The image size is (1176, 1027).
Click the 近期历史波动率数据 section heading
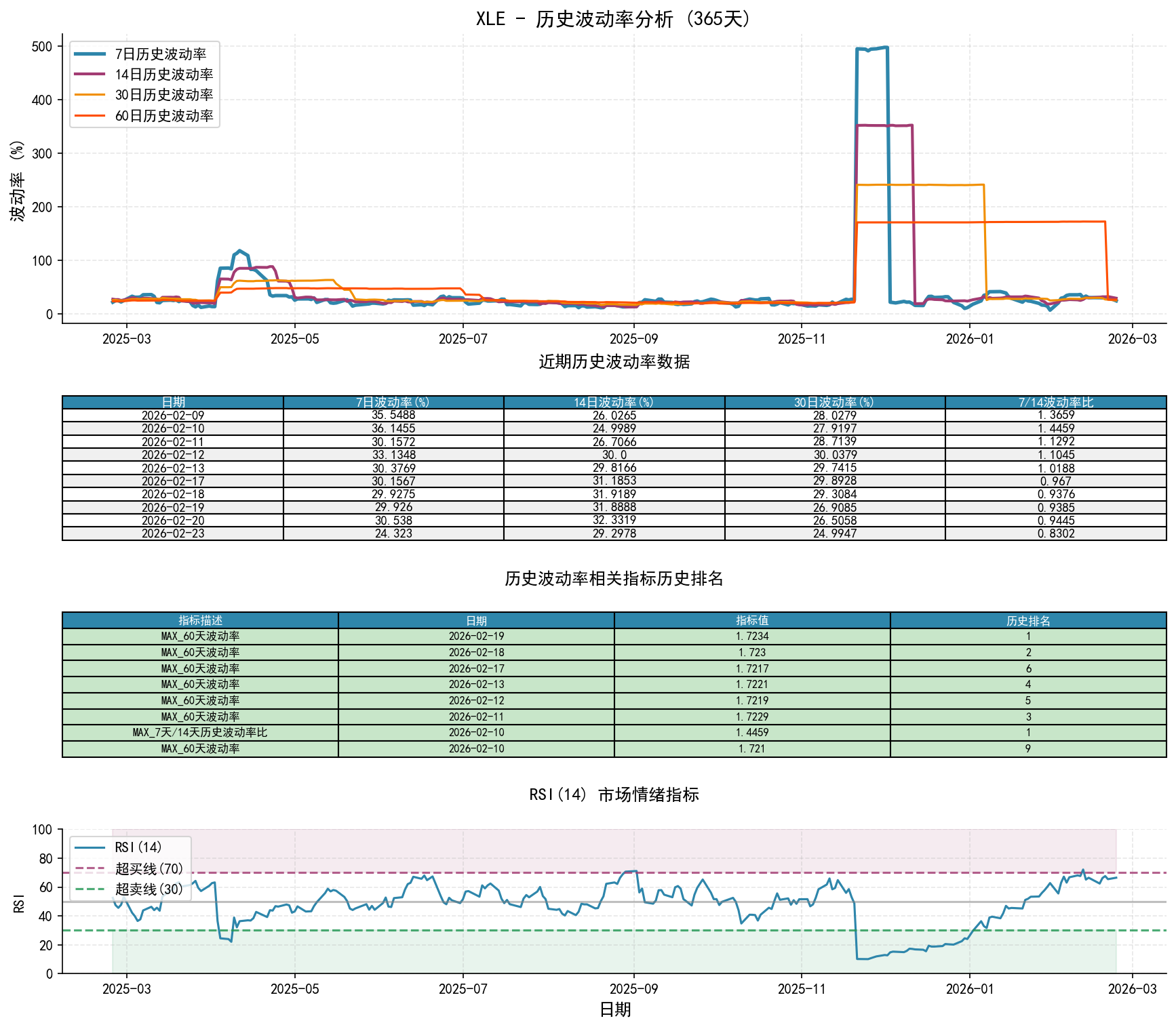[614, 362]
